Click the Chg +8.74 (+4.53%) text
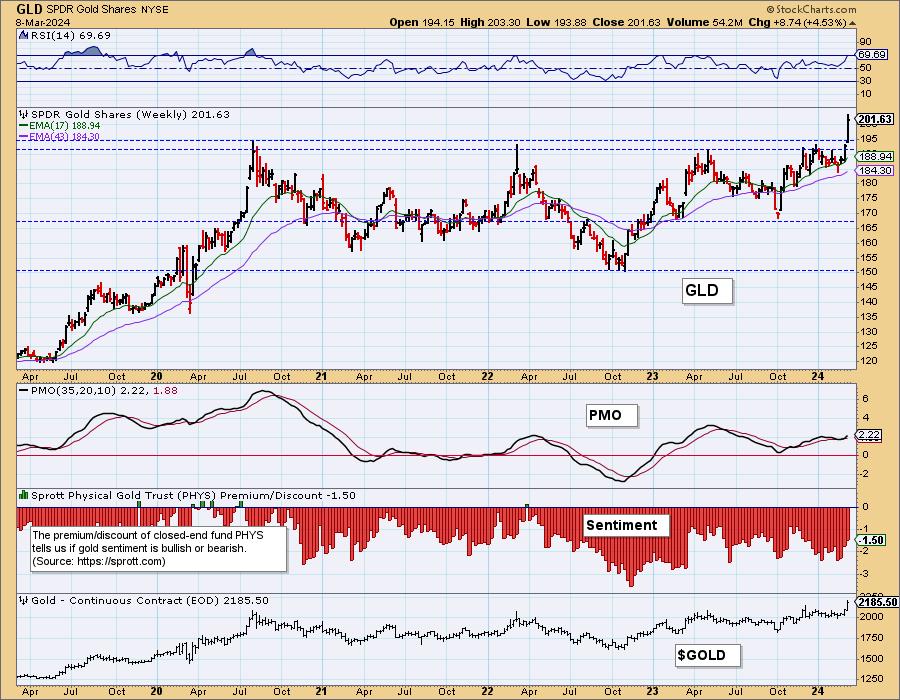This screenshot has height=700, width=900. 798,22
